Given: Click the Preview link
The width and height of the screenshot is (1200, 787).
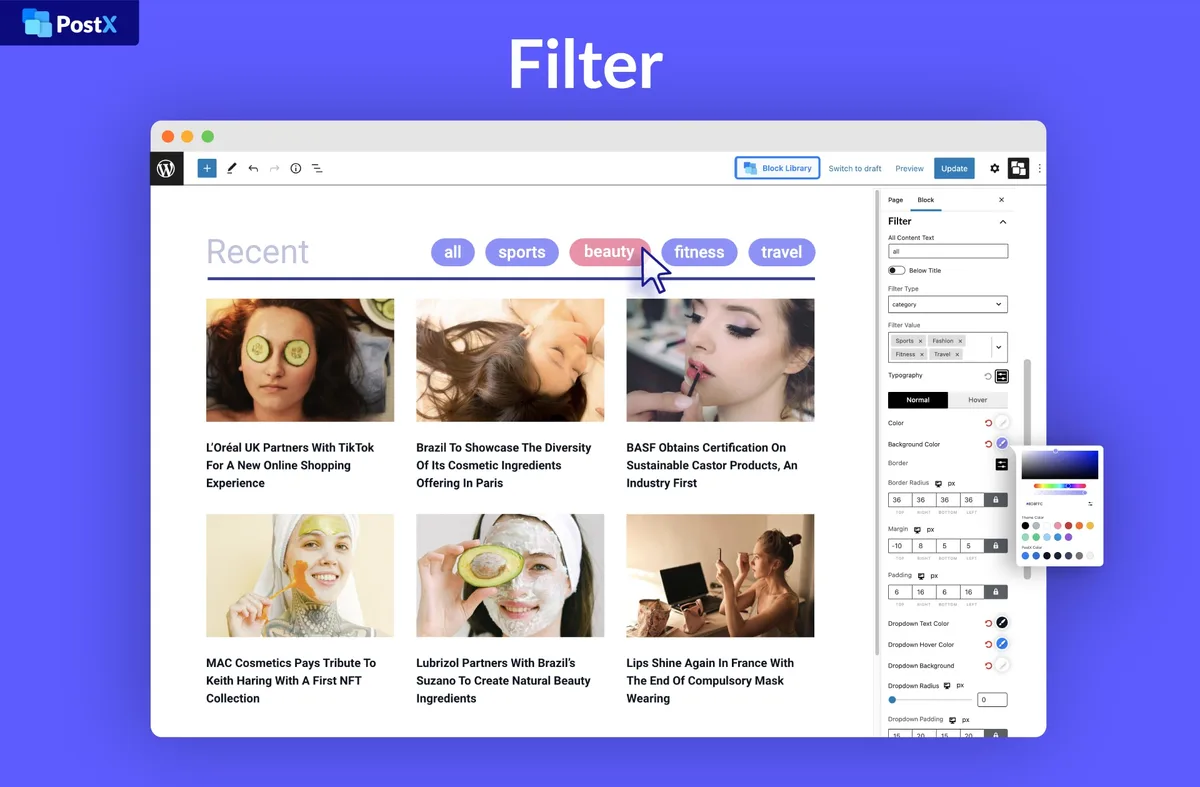Looking at the screenshot, I should [909, 168].
